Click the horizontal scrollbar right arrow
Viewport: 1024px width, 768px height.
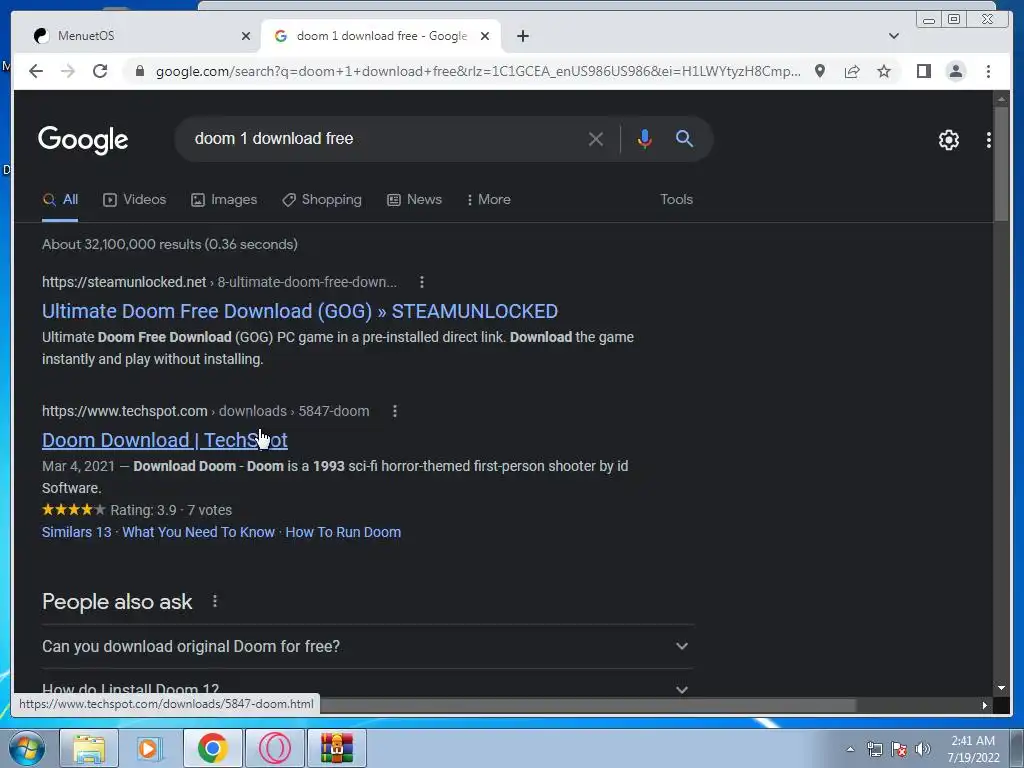[x=985, y=705]
